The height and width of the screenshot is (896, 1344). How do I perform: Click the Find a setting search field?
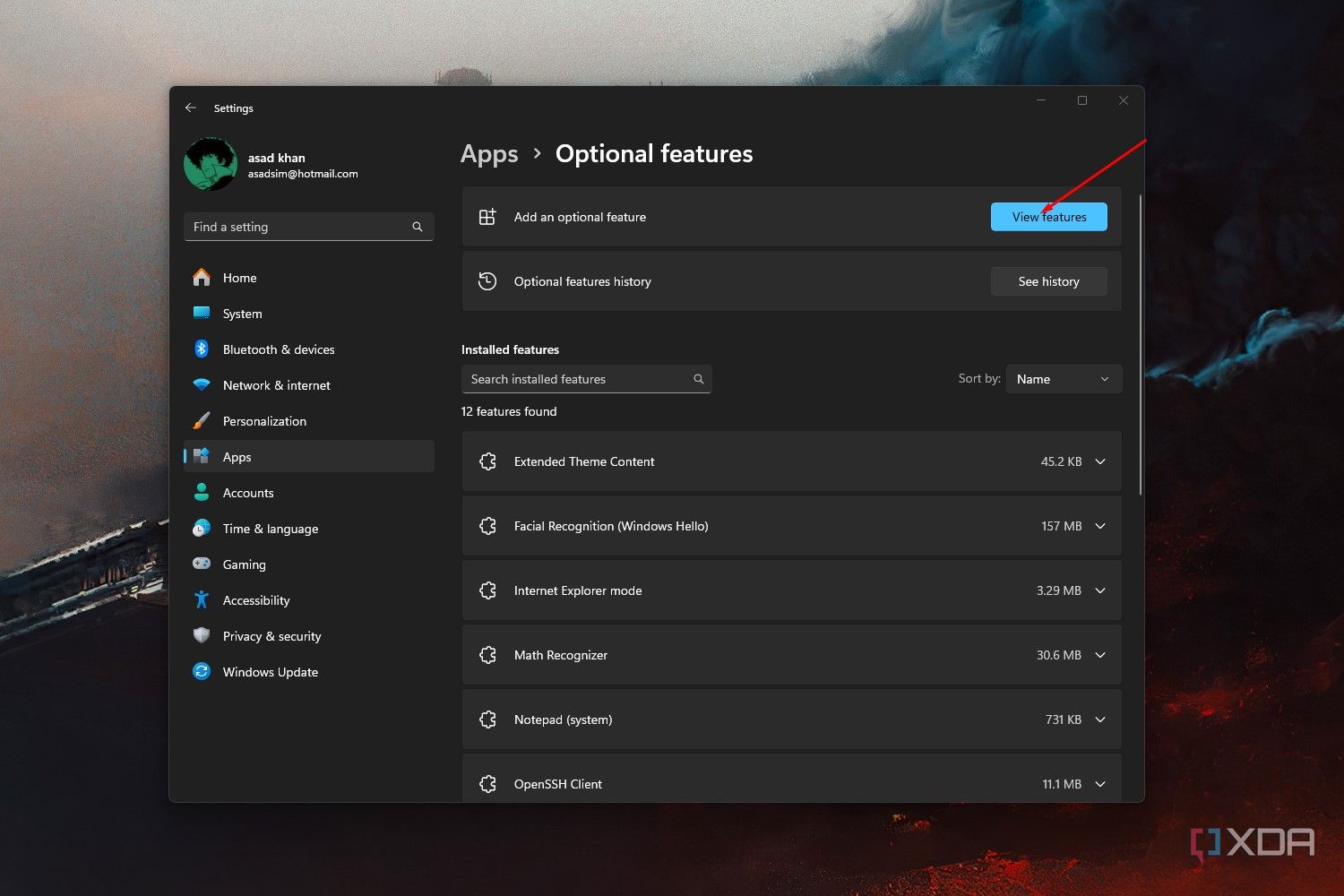309,227
